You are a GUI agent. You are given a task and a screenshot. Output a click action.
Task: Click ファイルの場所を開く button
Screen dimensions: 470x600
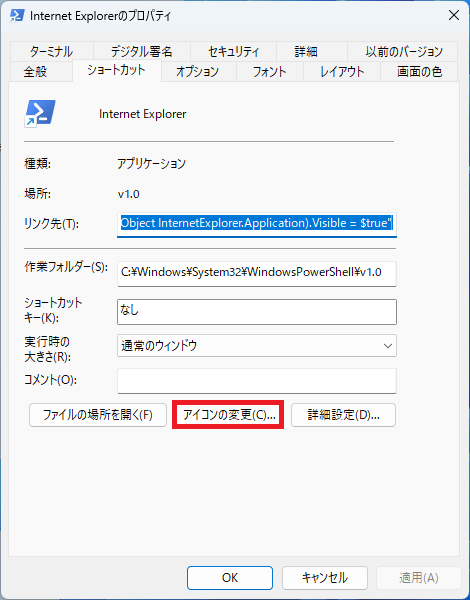click(x=98, y=415)
